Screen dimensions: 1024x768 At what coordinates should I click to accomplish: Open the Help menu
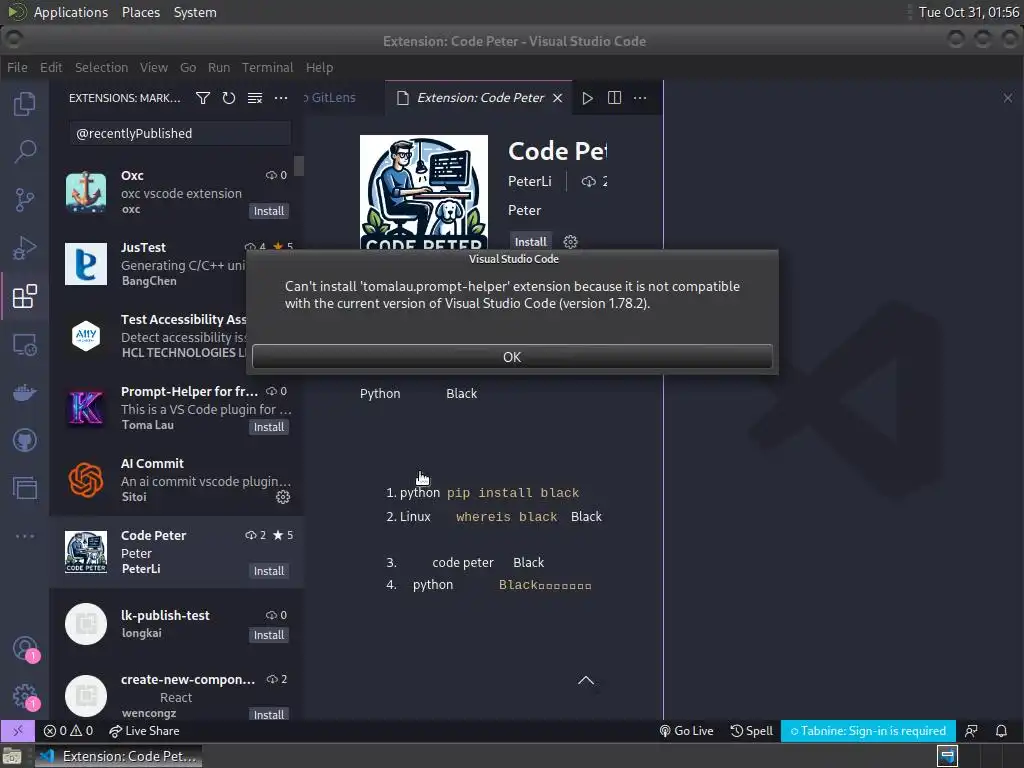(x=319, y=67)
